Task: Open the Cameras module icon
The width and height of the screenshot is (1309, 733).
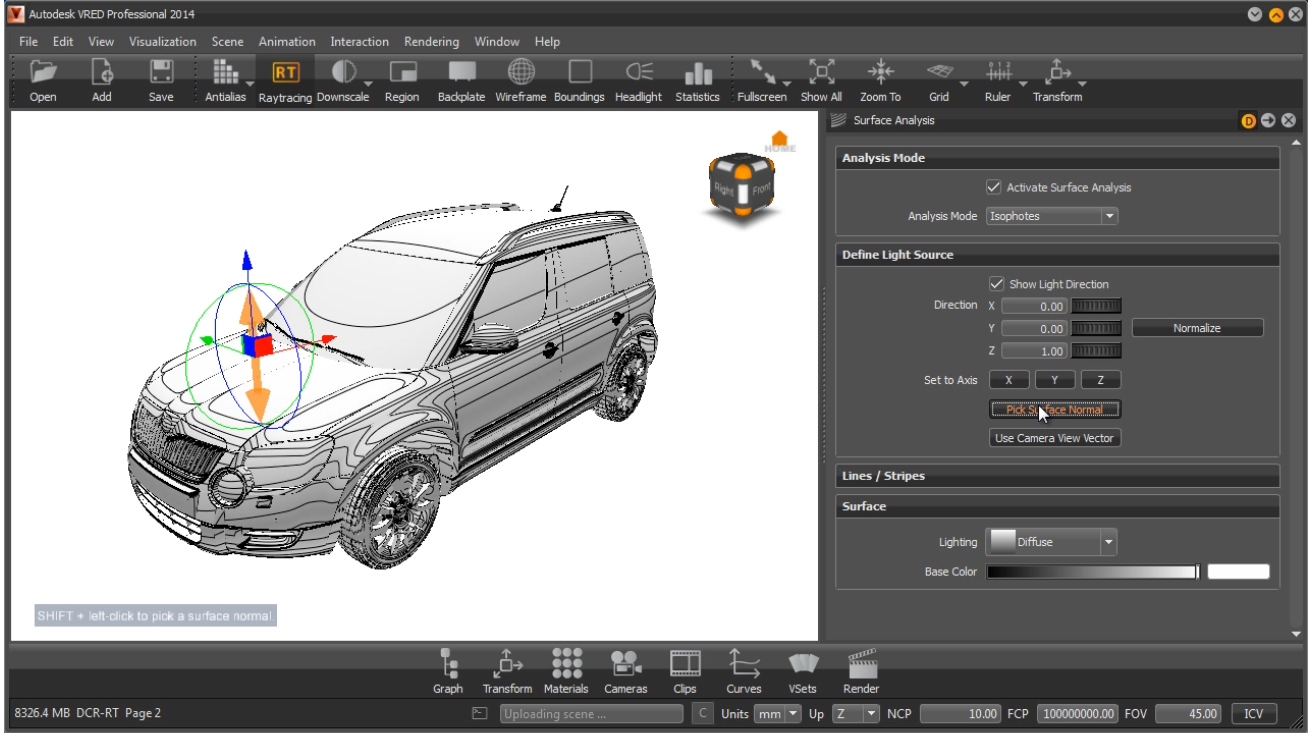Action: tap(626, 663)
